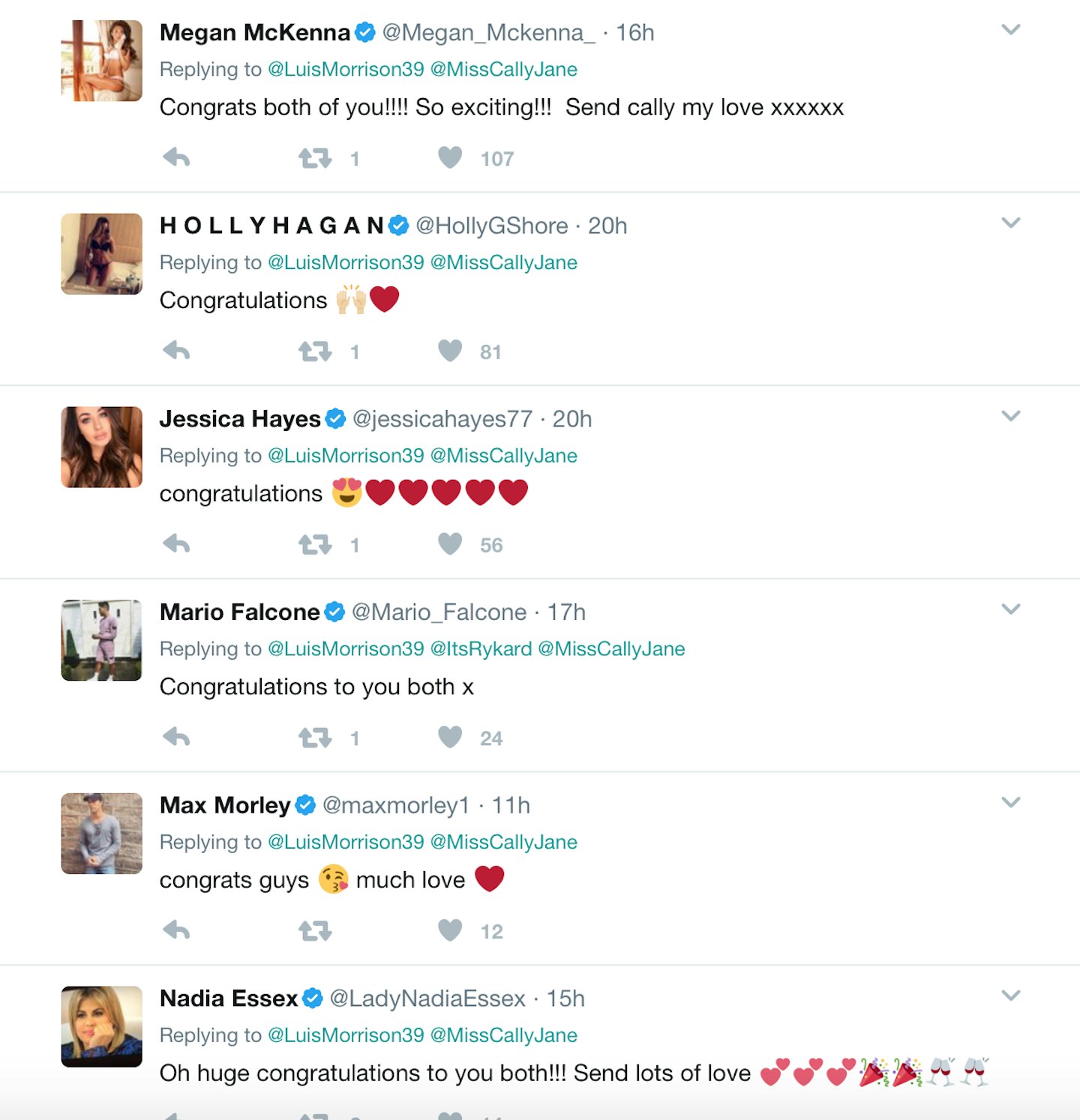Screen dimensions: 1080x1120
Task: Retweet Max Morley's congrats tweet
Action: [x=315, y=930]
